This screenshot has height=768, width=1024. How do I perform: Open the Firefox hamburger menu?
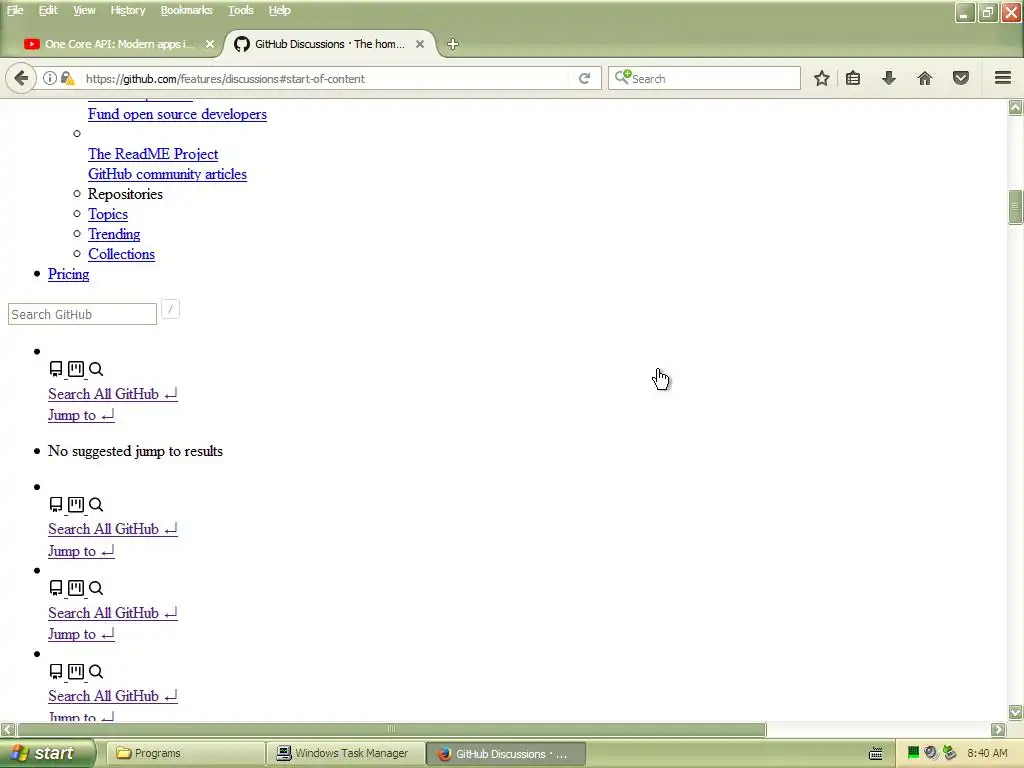pyautogui.click(x=1003, y=78)
